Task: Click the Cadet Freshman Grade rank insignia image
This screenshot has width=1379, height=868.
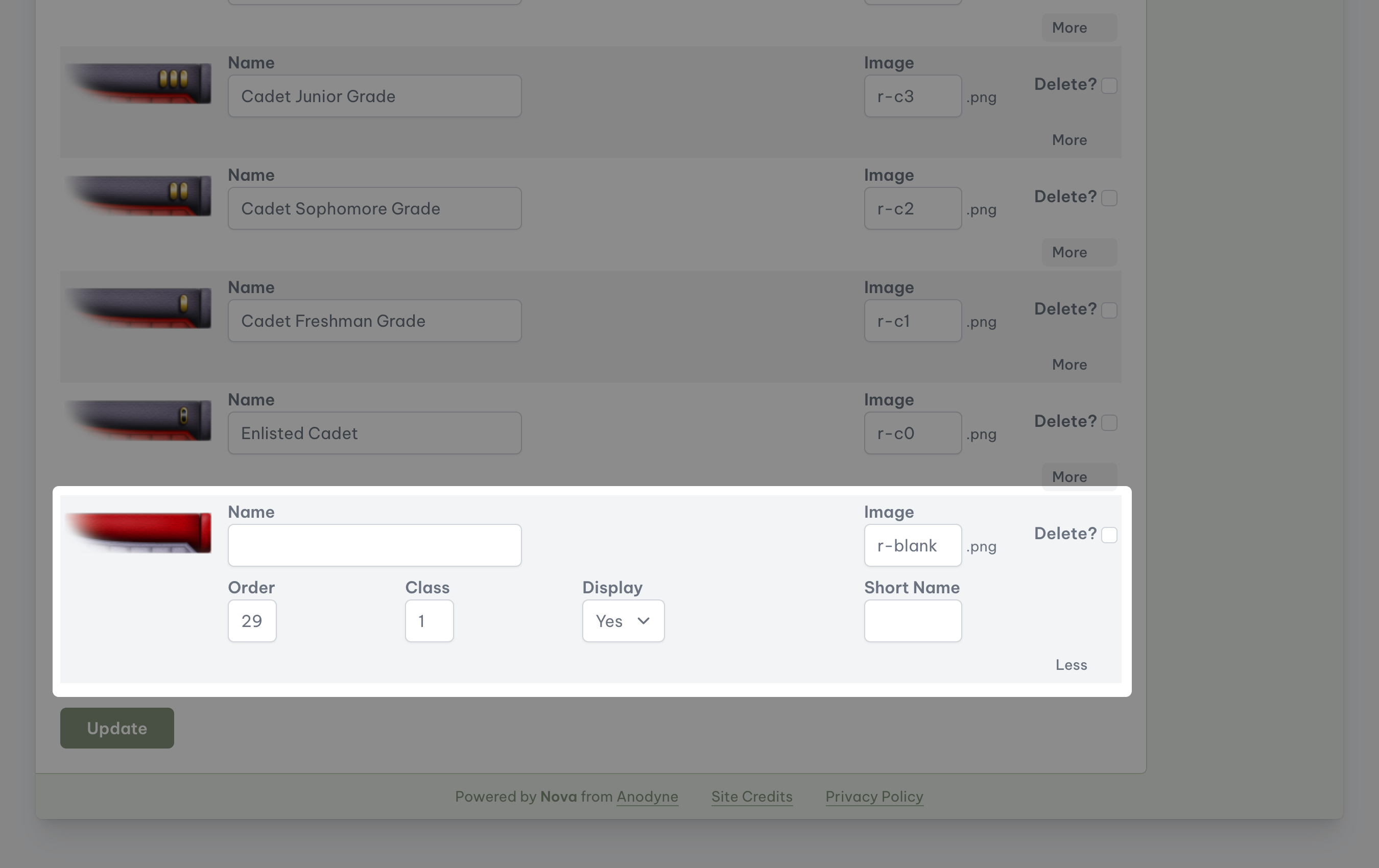Action: pos(139,308)
